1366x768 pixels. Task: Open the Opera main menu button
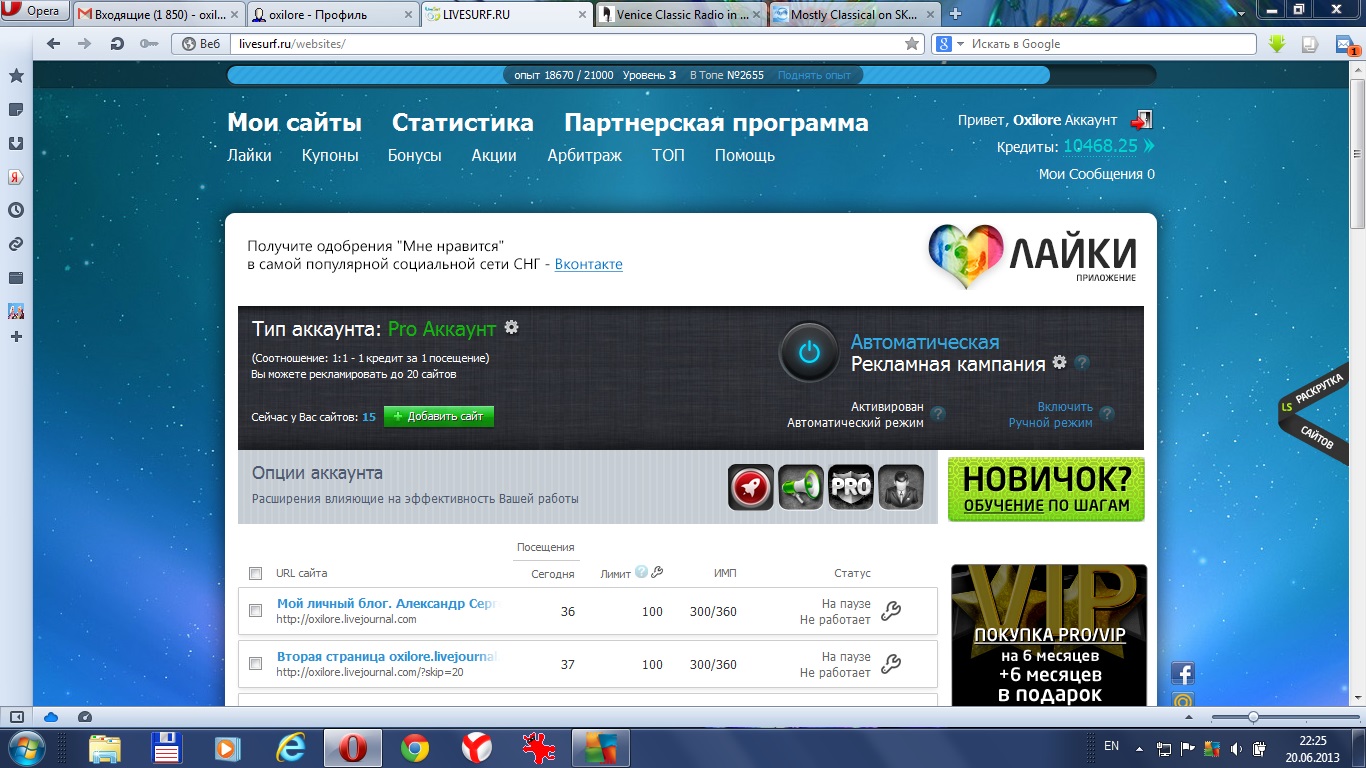click(x=35, y=12)
